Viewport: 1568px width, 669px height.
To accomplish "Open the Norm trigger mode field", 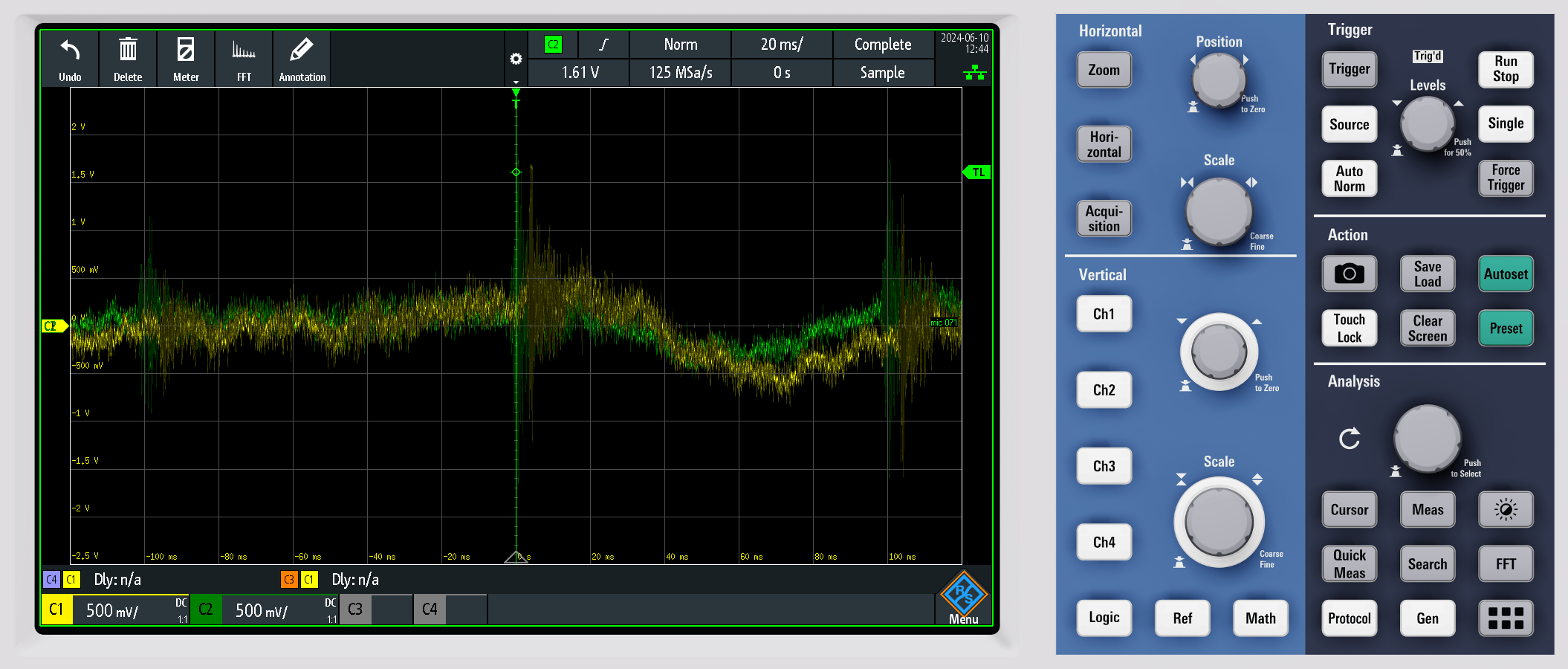I will click(x=680, y=45).
